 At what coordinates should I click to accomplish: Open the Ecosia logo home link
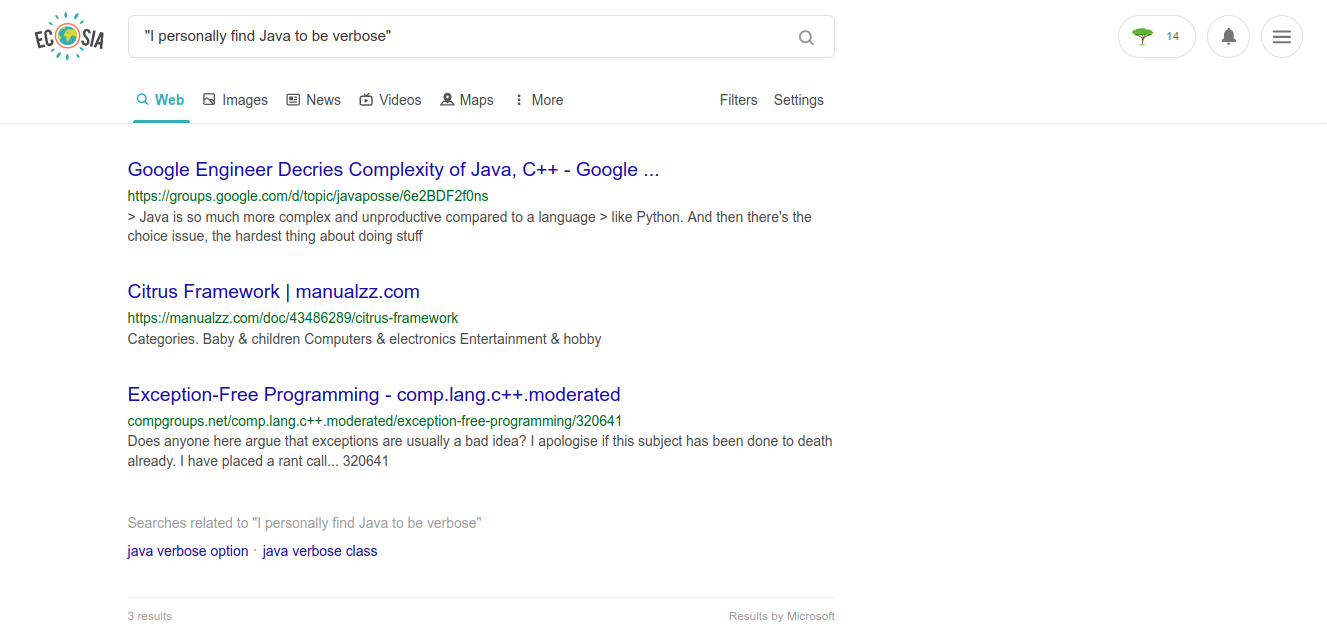[x=68, y=37]
